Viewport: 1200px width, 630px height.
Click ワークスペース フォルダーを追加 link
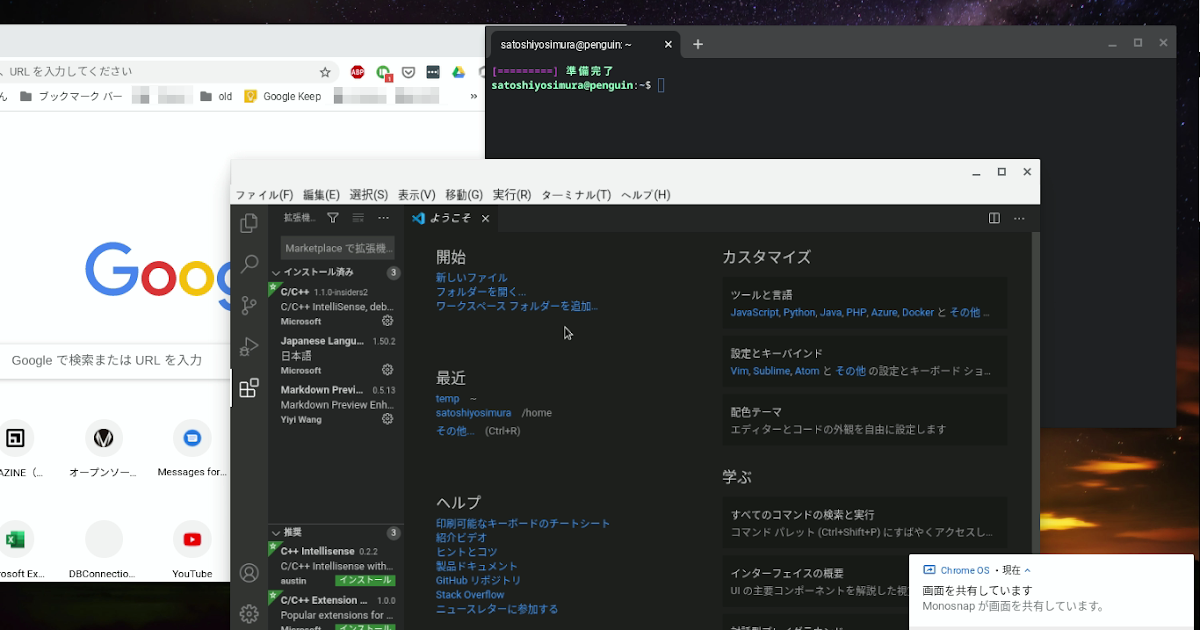click(516, 306)
